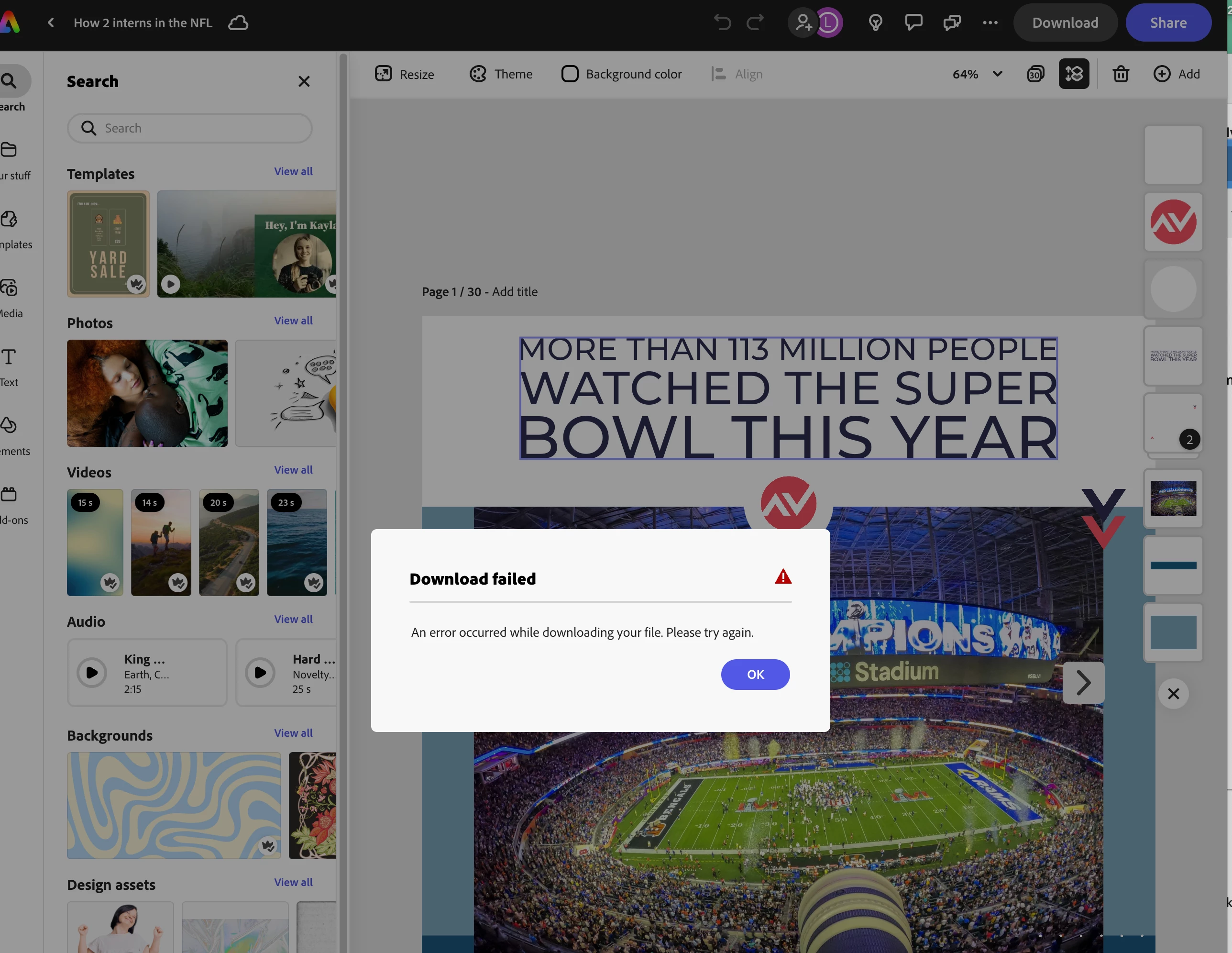Click View all next to Templates
This screenshot has width=1232, height=953.
click(293, 171)
